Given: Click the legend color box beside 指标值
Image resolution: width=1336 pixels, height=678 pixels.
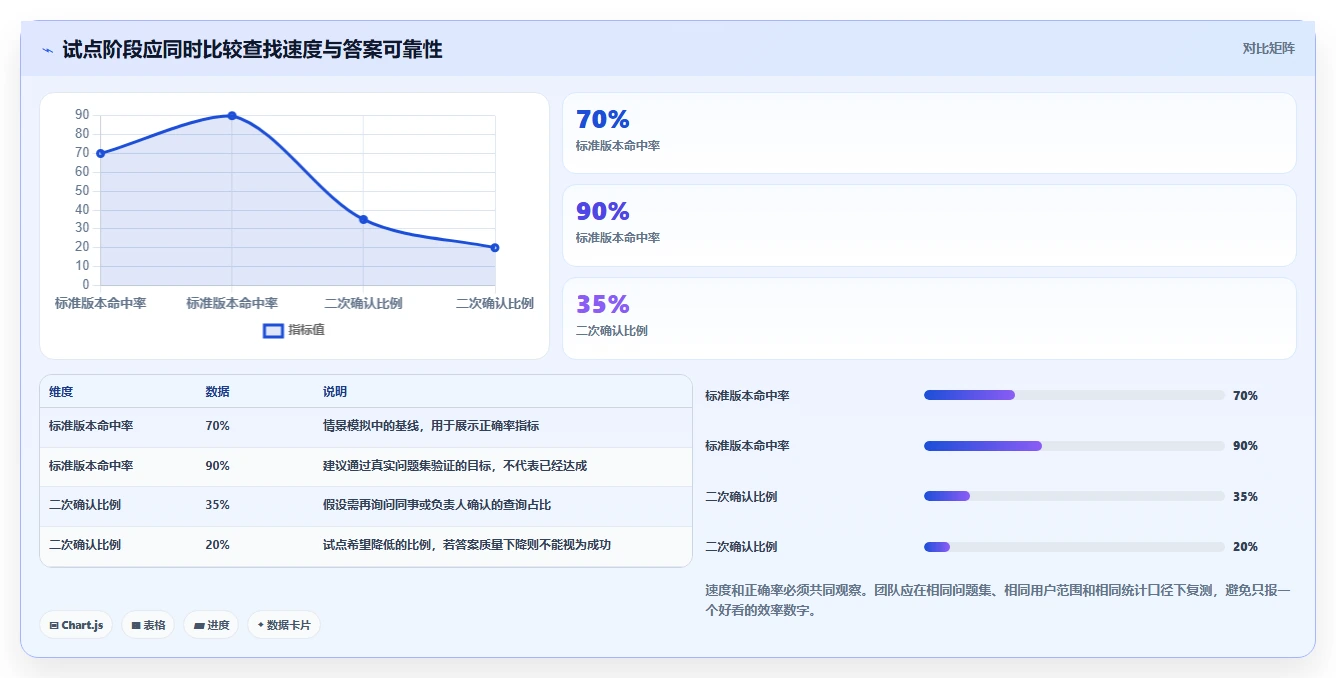Looking at the screenshot, I should tap(273, 330).
